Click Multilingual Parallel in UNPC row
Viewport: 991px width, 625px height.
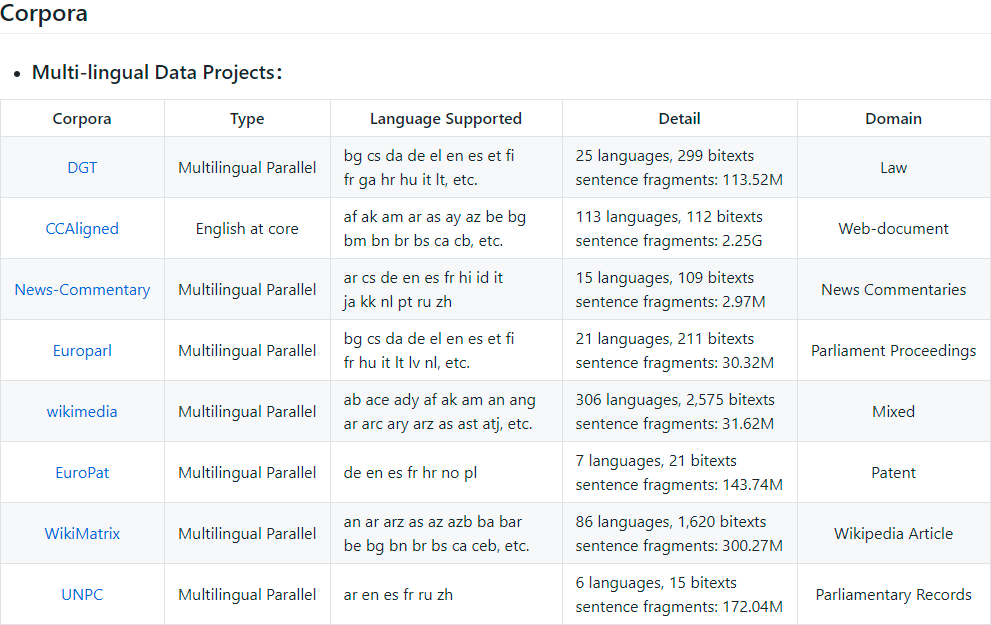(x=247, y=595)
